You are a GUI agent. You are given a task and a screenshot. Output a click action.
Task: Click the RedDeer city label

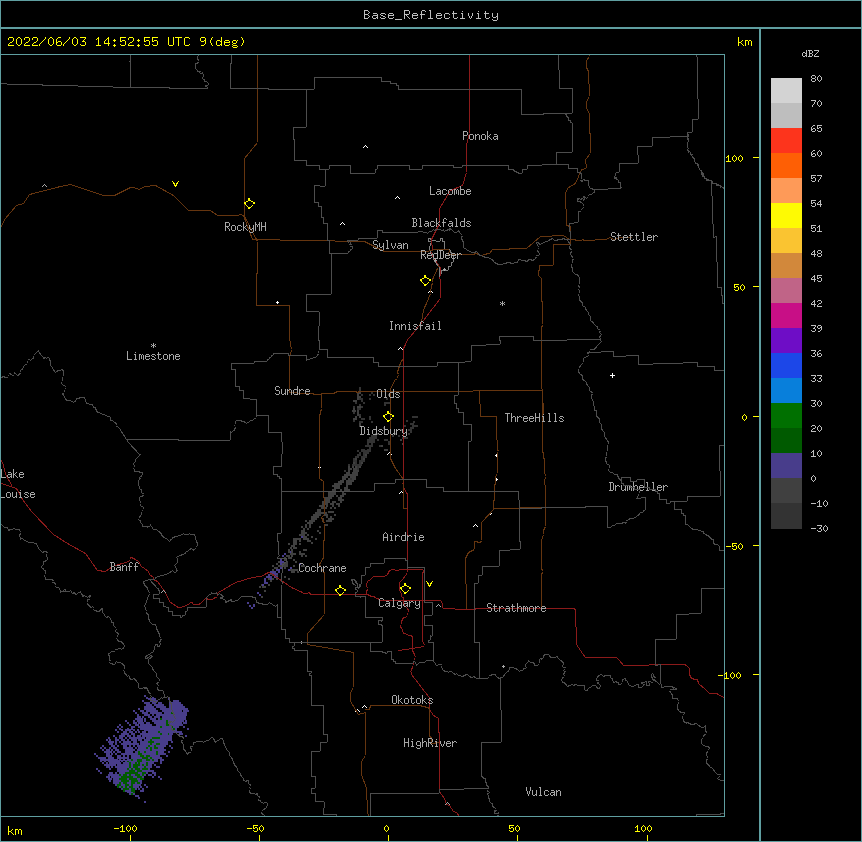tap(440, 255)
